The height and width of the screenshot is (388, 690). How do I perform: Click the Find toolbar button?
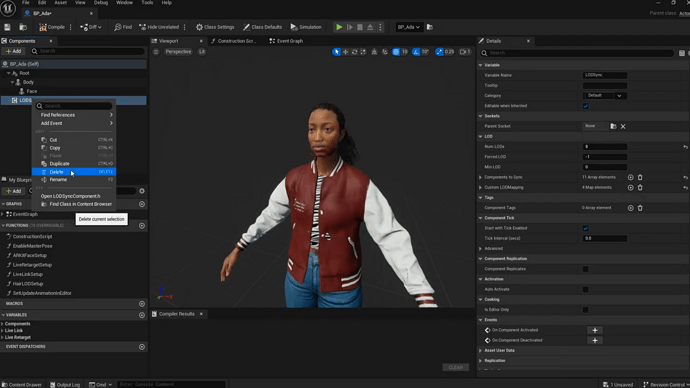[123, 27]
